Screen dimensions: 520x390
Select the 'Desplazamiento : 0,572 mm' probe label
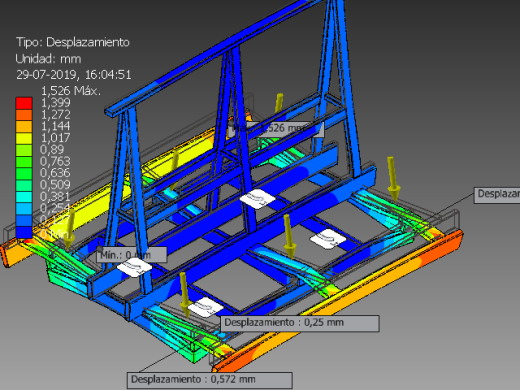point(210,380)
